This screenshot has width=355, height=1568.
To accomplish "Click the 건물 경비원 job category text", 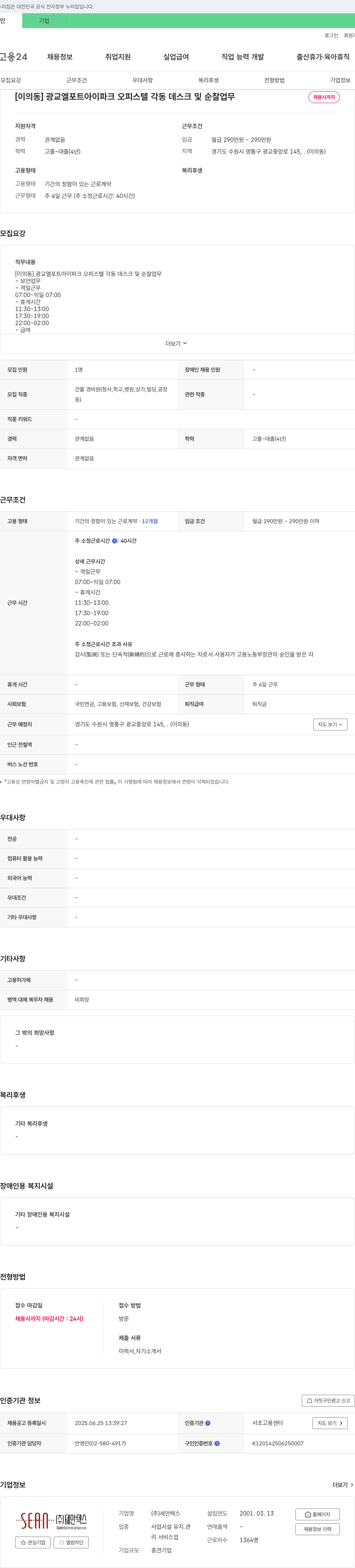I will [x=121, y=395].
